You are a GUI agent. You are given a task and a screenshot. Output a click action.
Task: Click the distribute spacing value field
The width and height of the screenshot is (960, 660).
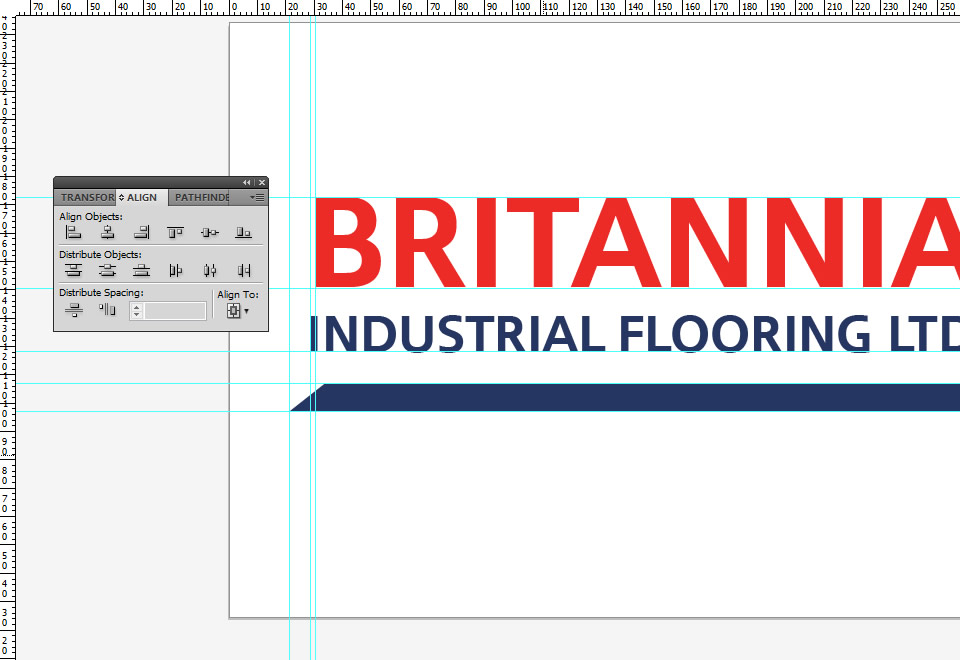pyautogui.click(x=175, y=311)
